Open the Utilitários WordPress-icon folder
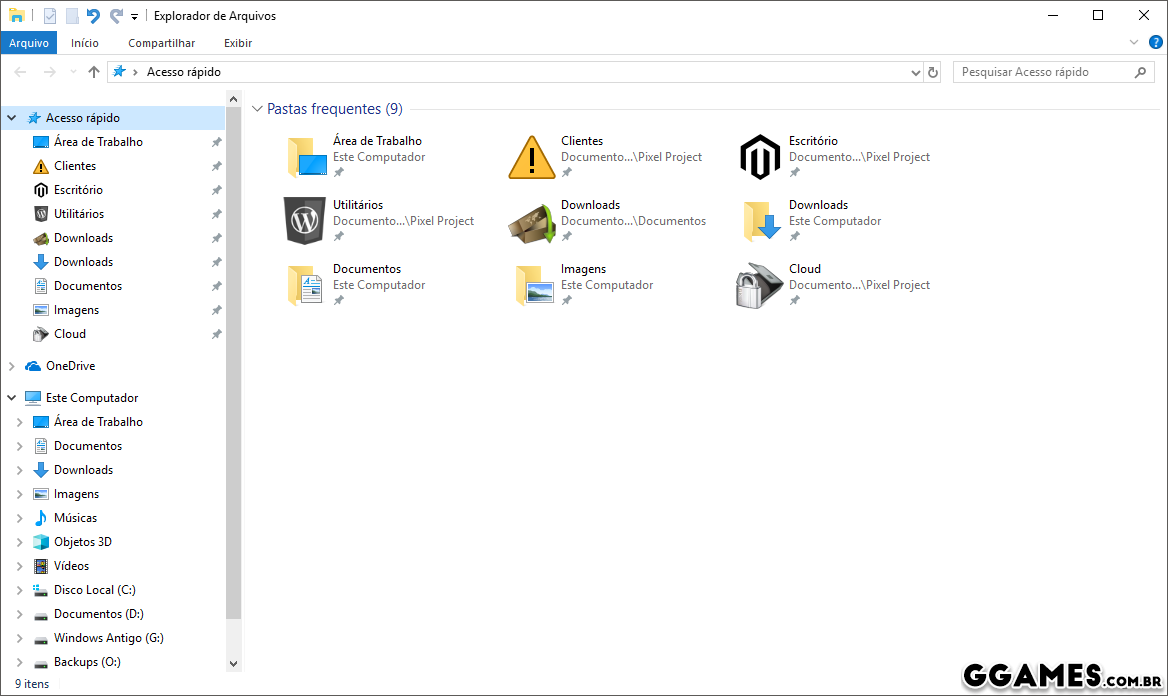The image size is (1168, 696). (304, 221)
